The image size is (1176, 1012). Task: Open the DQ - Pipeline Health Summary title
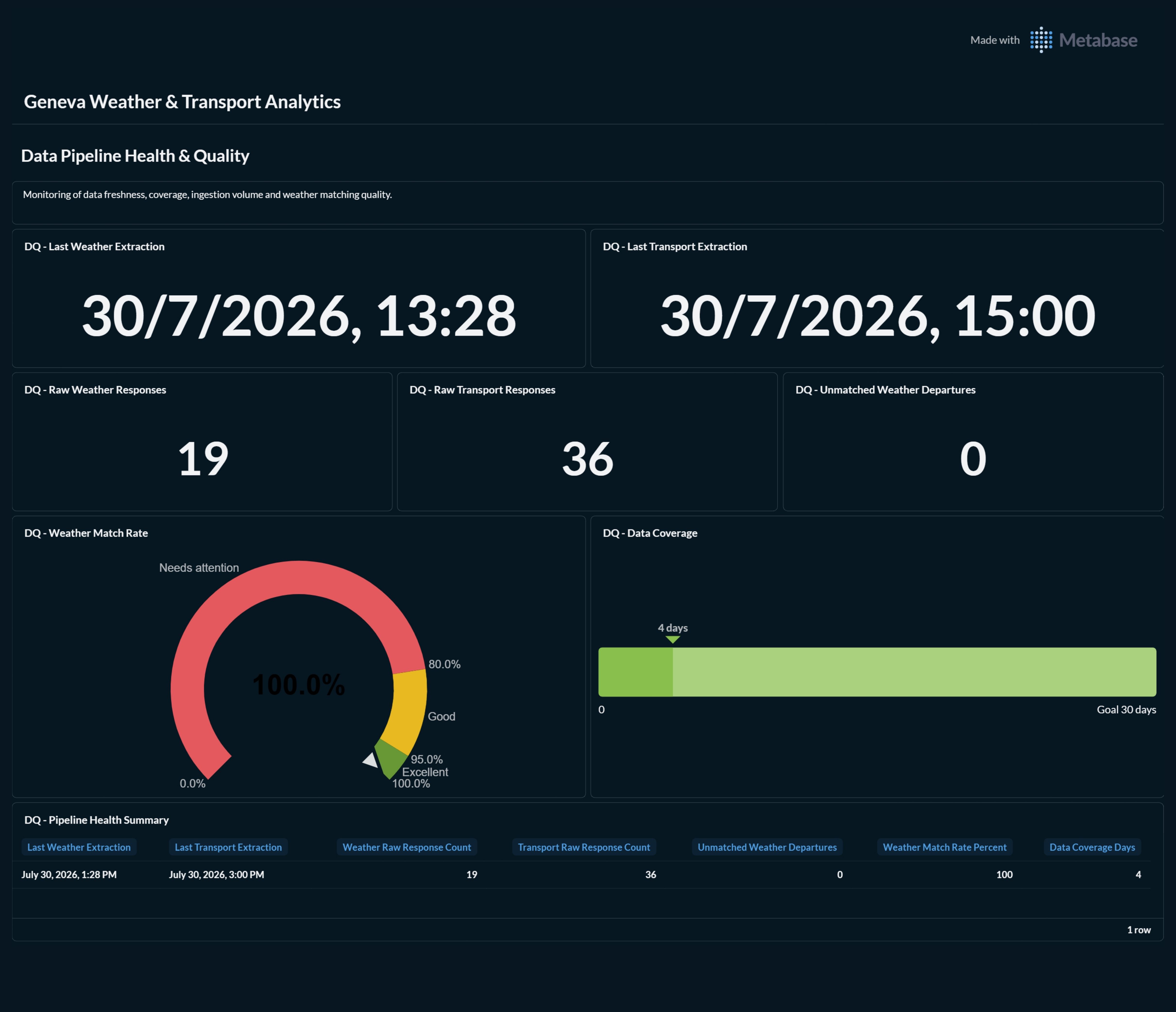pyautogui.click(x=97, y=820)
